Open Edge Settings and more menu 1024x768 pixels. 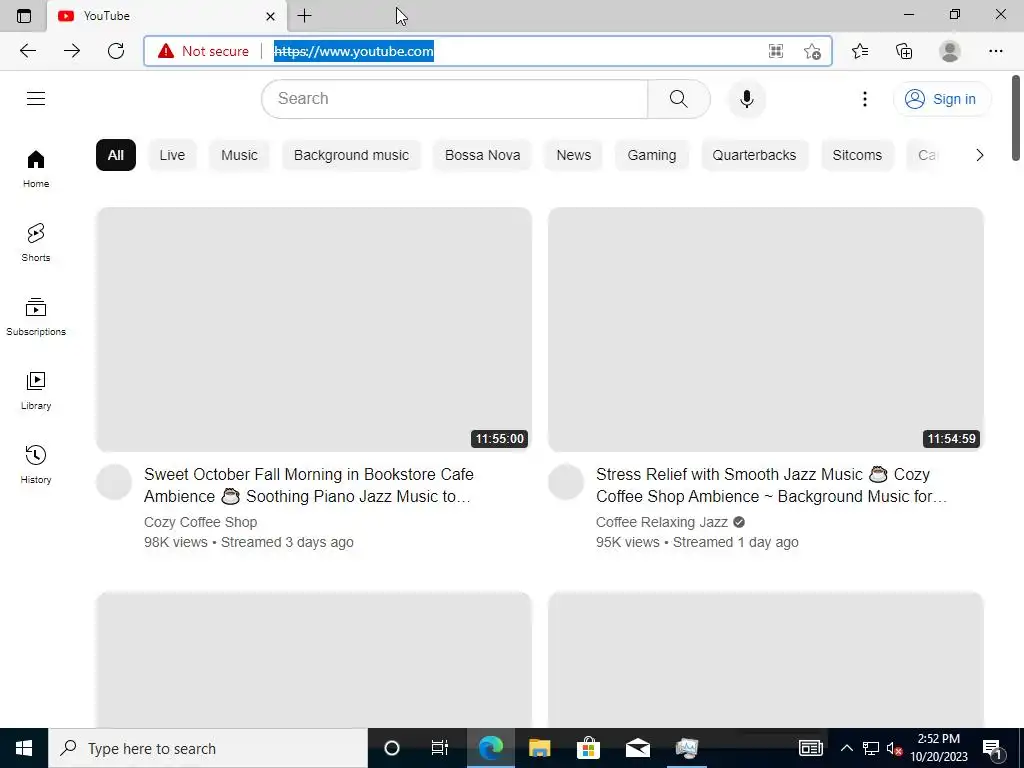coord(995,51)
